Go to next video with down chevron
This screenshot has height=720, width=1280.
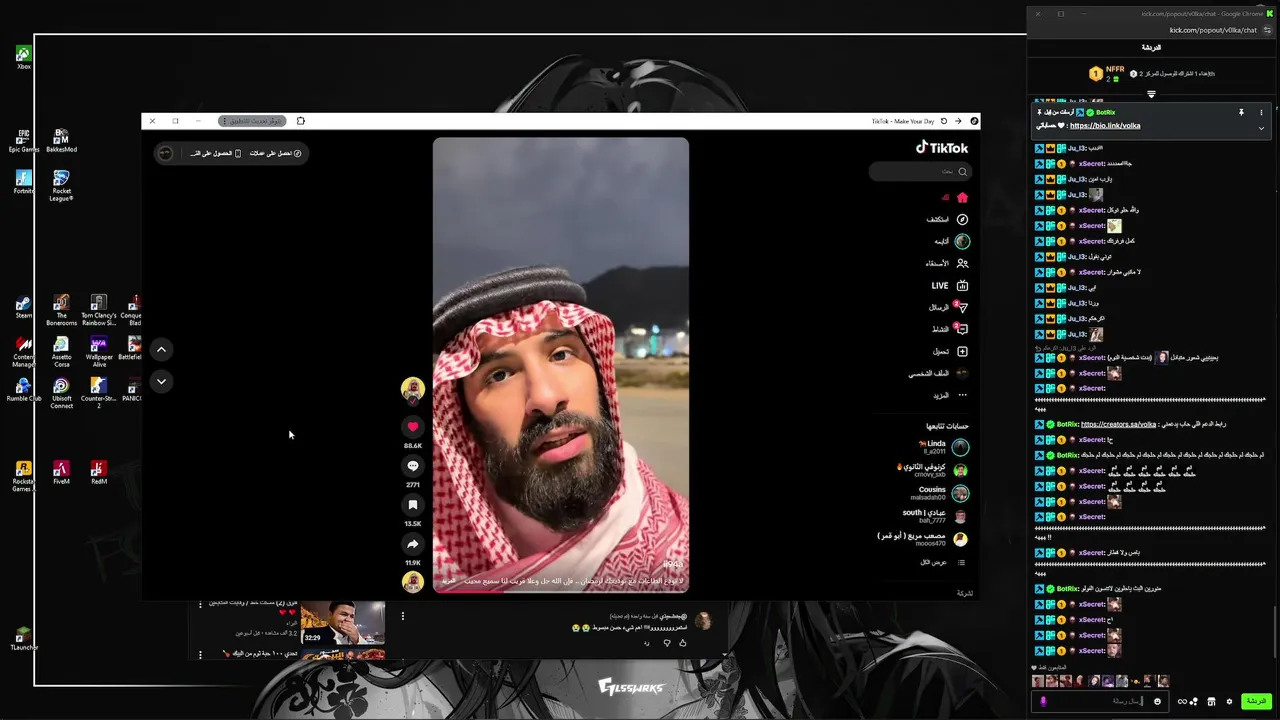pyautogui.click(x=161, y=381)
